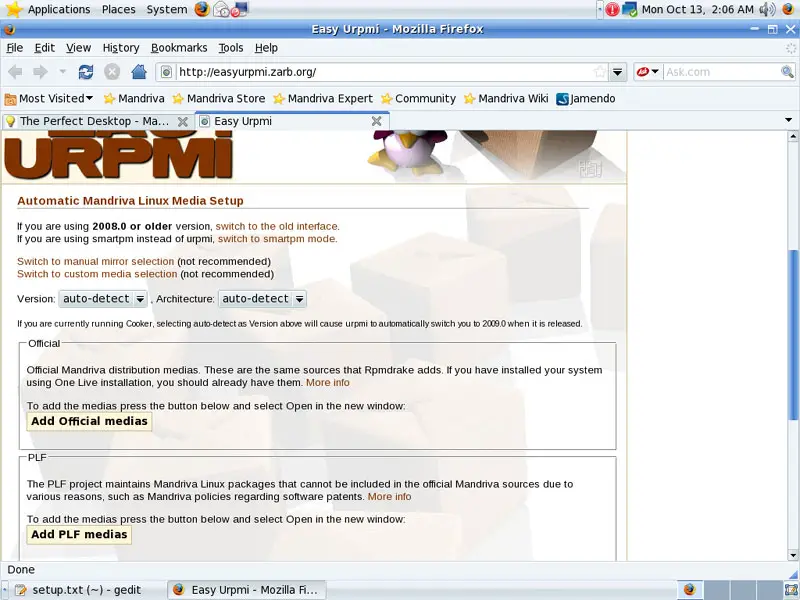Image resolution: width=800 pixels, height=600 pixels.
Task: Open the Mandriva Expert bookmark
Action: coord(323,98)
